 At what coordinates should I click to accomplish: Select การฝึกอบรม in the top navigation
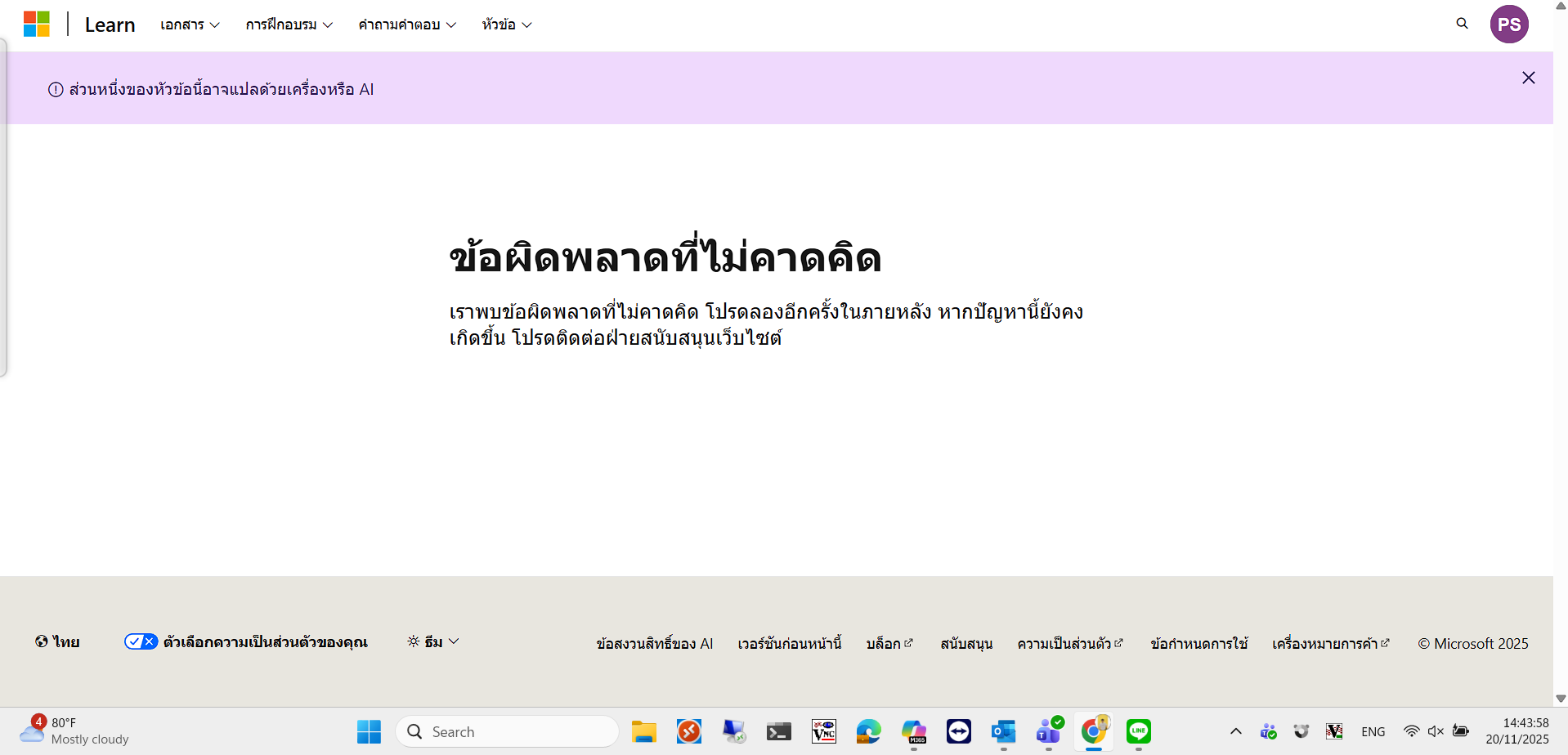point(288,25)
